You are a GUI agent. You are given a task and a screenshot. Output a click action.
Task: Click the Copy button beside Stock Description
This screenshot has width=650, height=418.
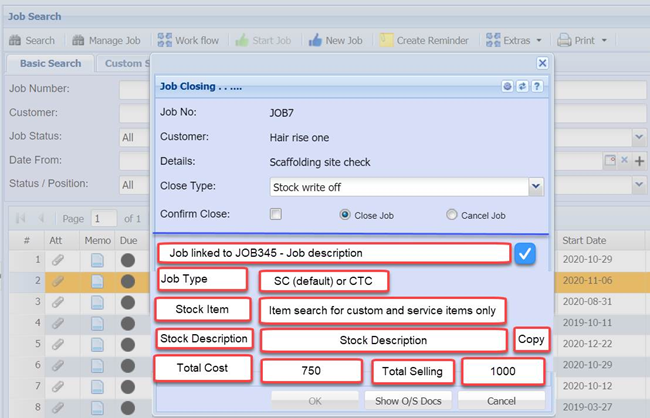click(x=531, y=340)
